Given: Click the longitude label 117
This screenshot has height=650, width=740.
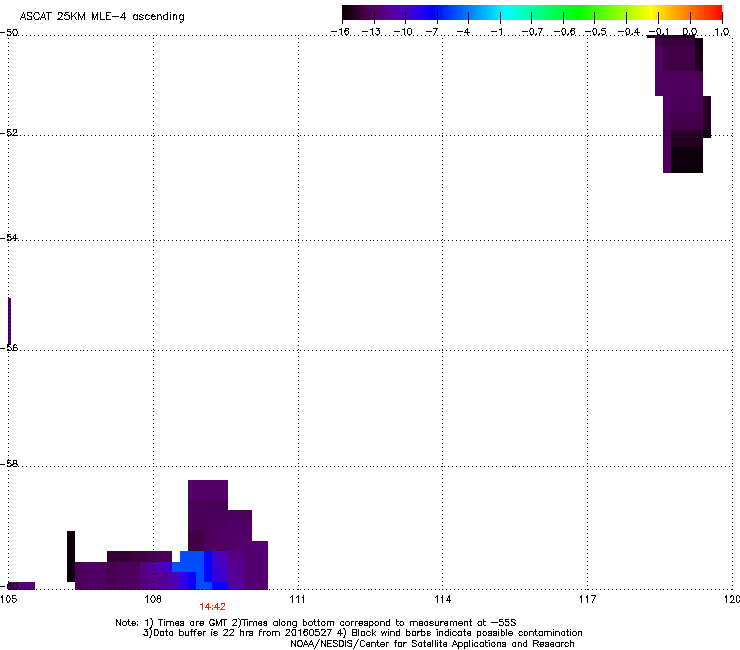Looking at the screenshot, I should [588, 599].
